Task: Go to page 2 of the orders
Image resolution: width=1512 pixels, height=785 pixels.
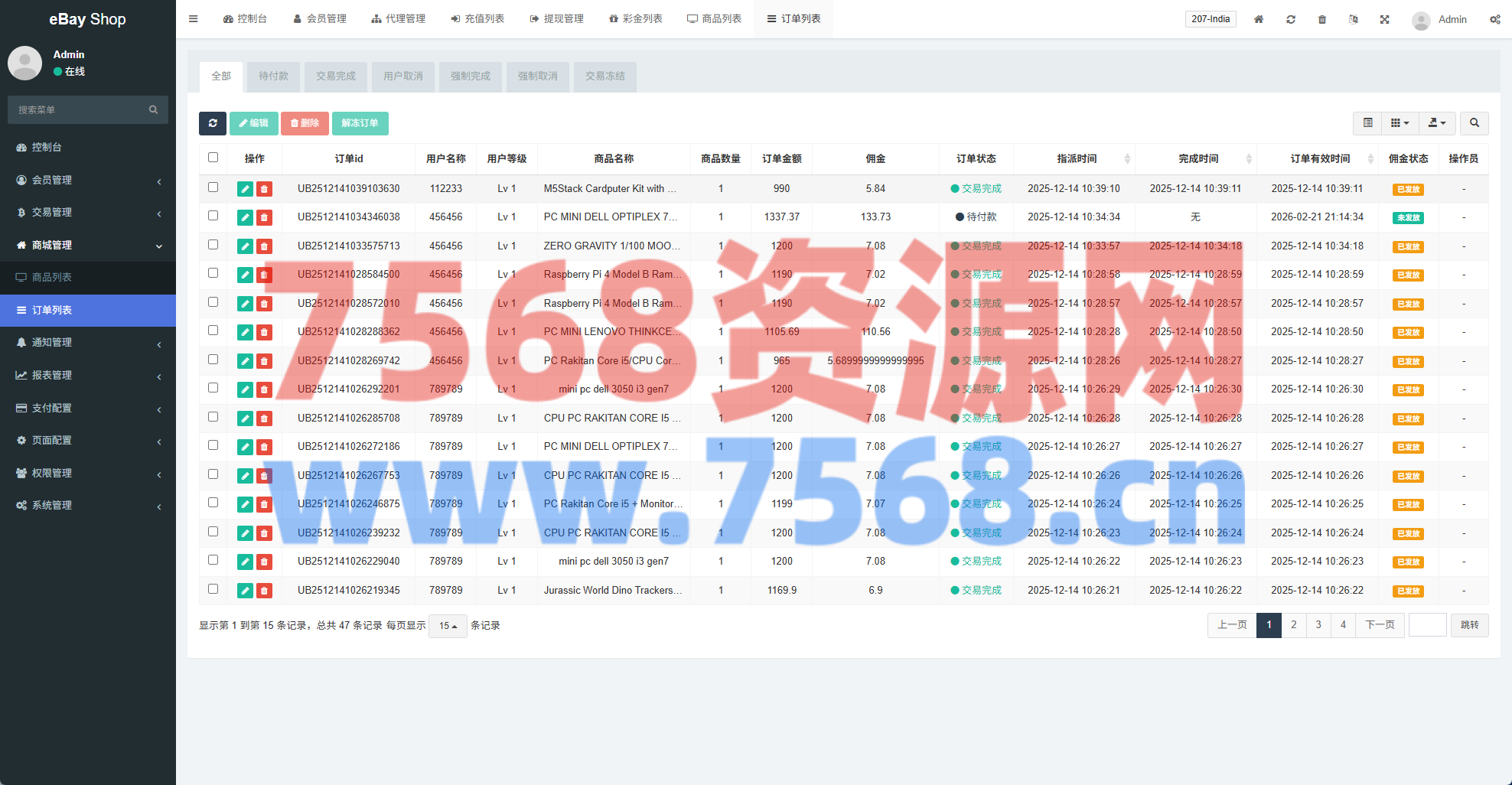Action: (1293, 625)
